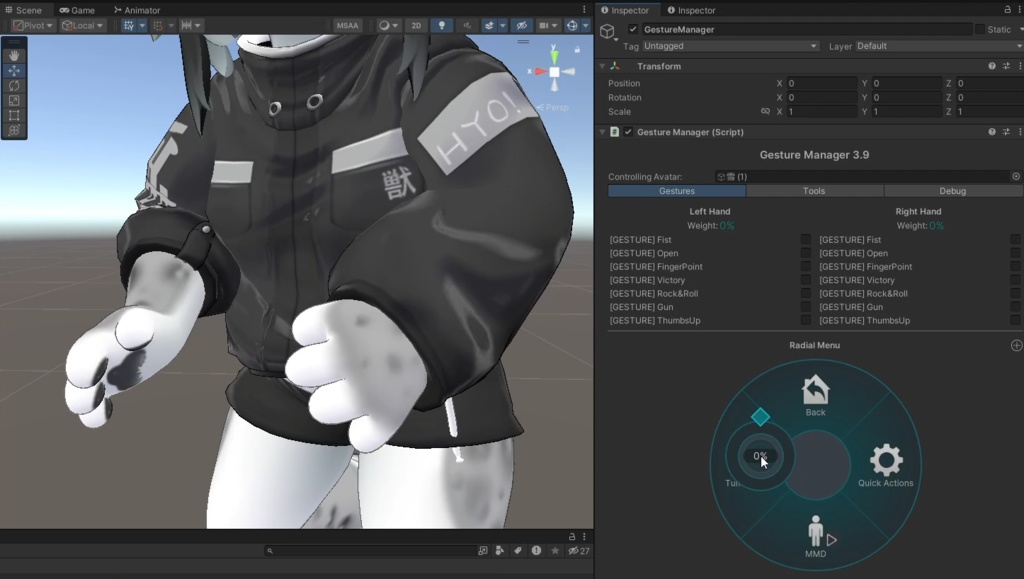
Task: Toggle scene effects (skybox/fog) icon
Action: 488,25
